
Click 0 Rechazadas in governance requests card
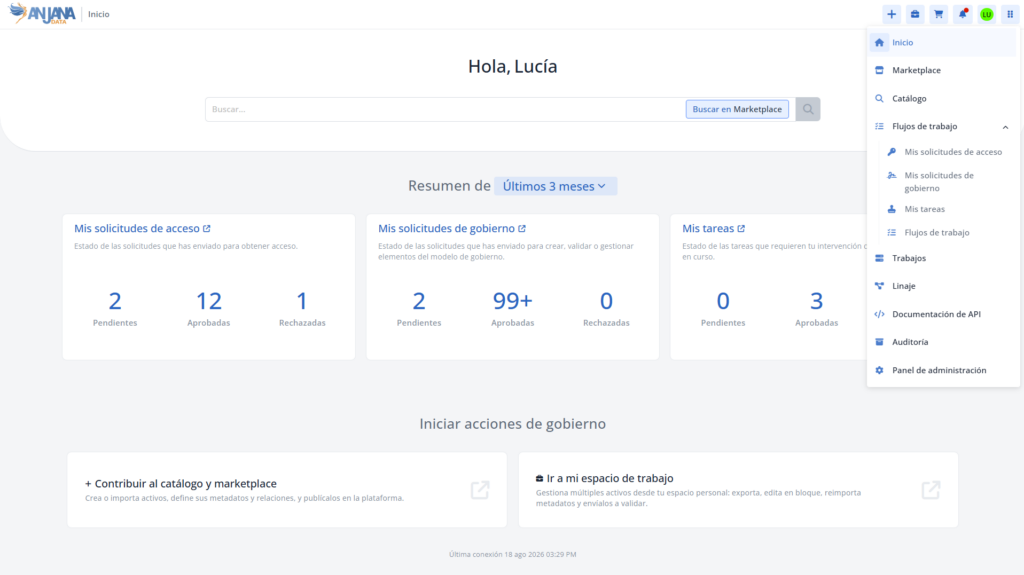coord(606,308)
